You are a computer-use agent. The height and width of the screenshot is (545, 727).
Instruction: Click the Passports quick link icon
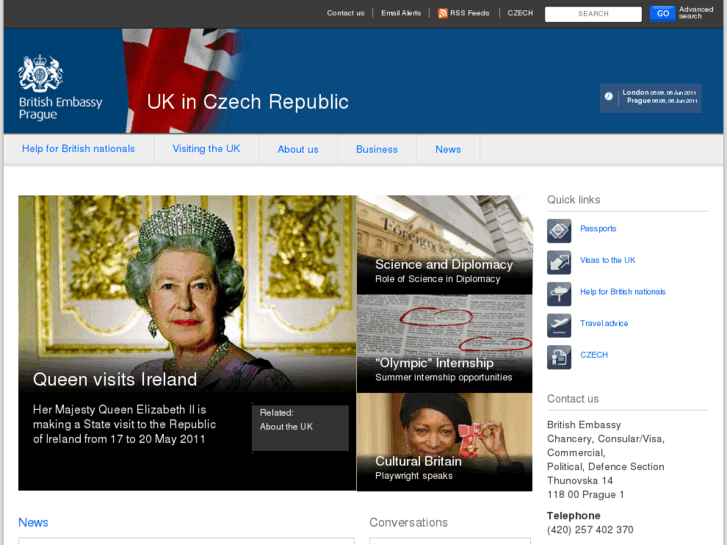pyautogui.click(x=559, y=231)
